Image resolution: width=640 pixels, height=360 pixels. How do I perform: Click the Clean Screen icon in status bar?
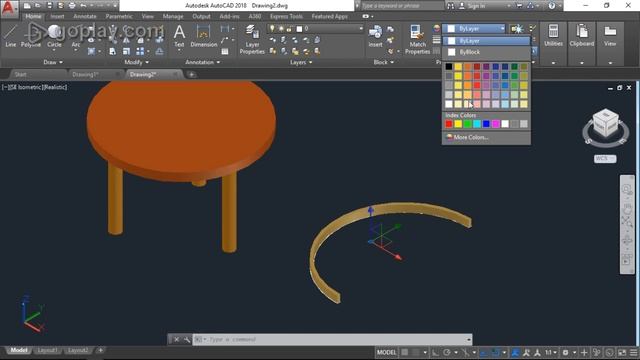coord(622,352)
